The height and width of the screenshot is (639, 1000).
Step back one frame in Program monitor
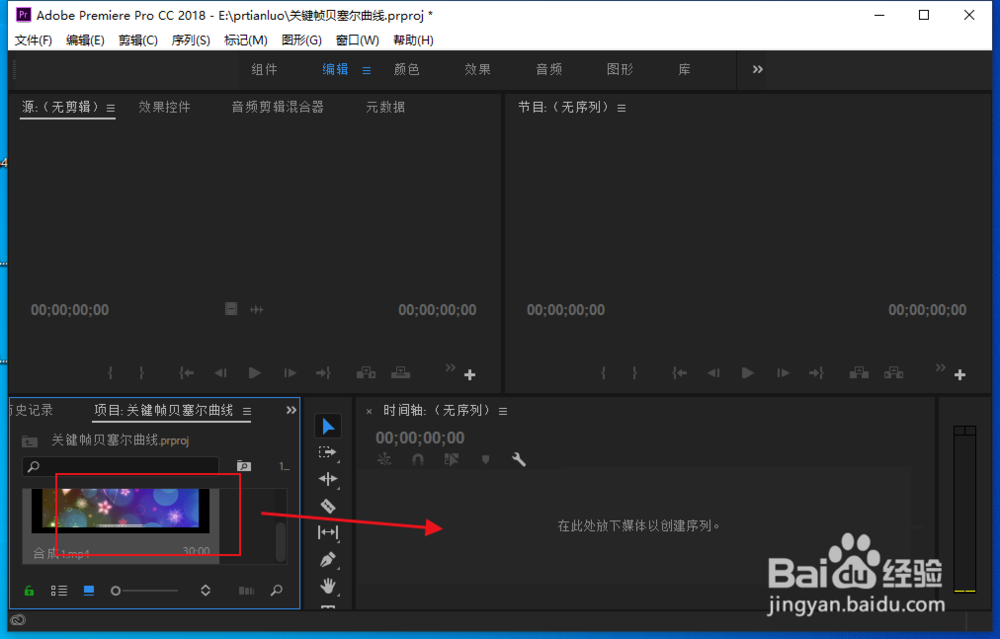pos(713,373)
